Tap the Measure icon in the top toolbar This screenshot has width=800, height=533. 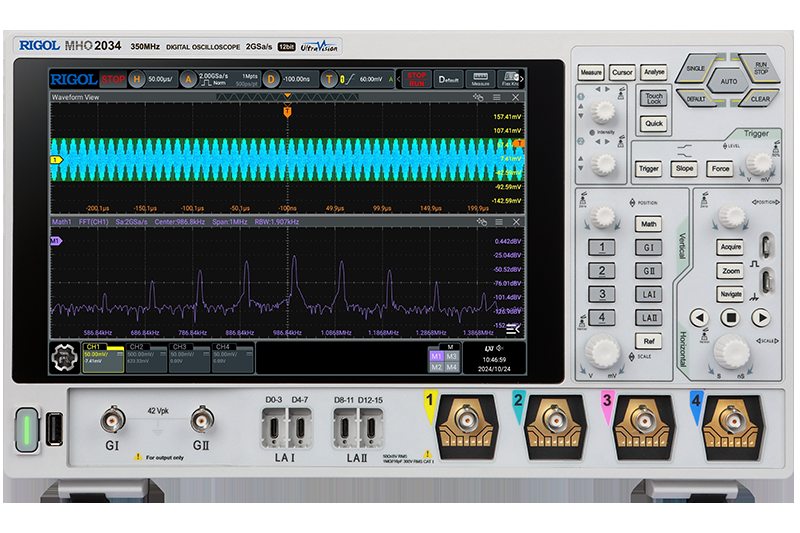(481, 78)
